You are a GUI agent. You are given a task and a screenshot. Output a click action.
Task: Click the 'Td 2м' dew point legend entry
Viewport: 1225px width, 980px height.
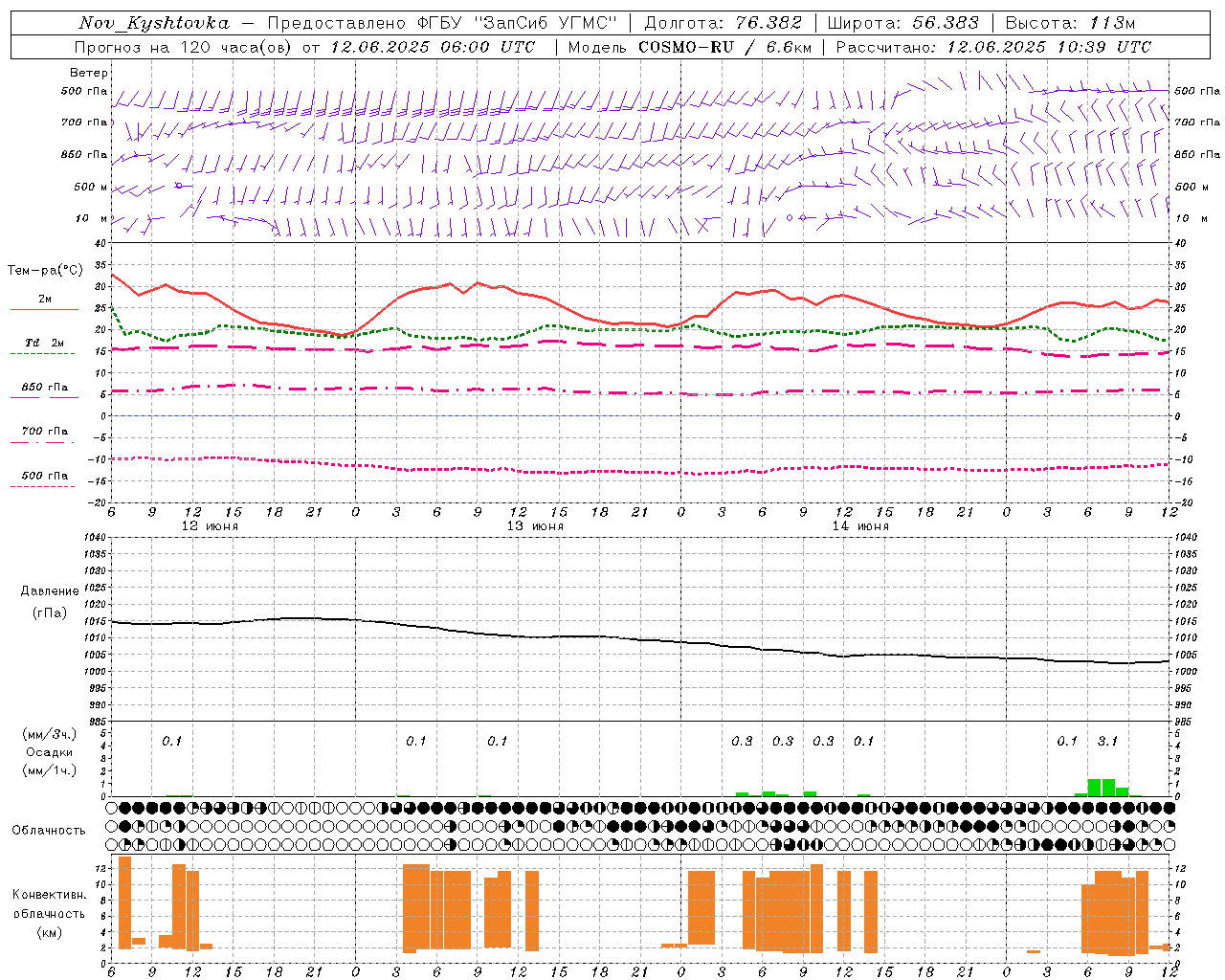pyautogui.click(x=45, y=343)
